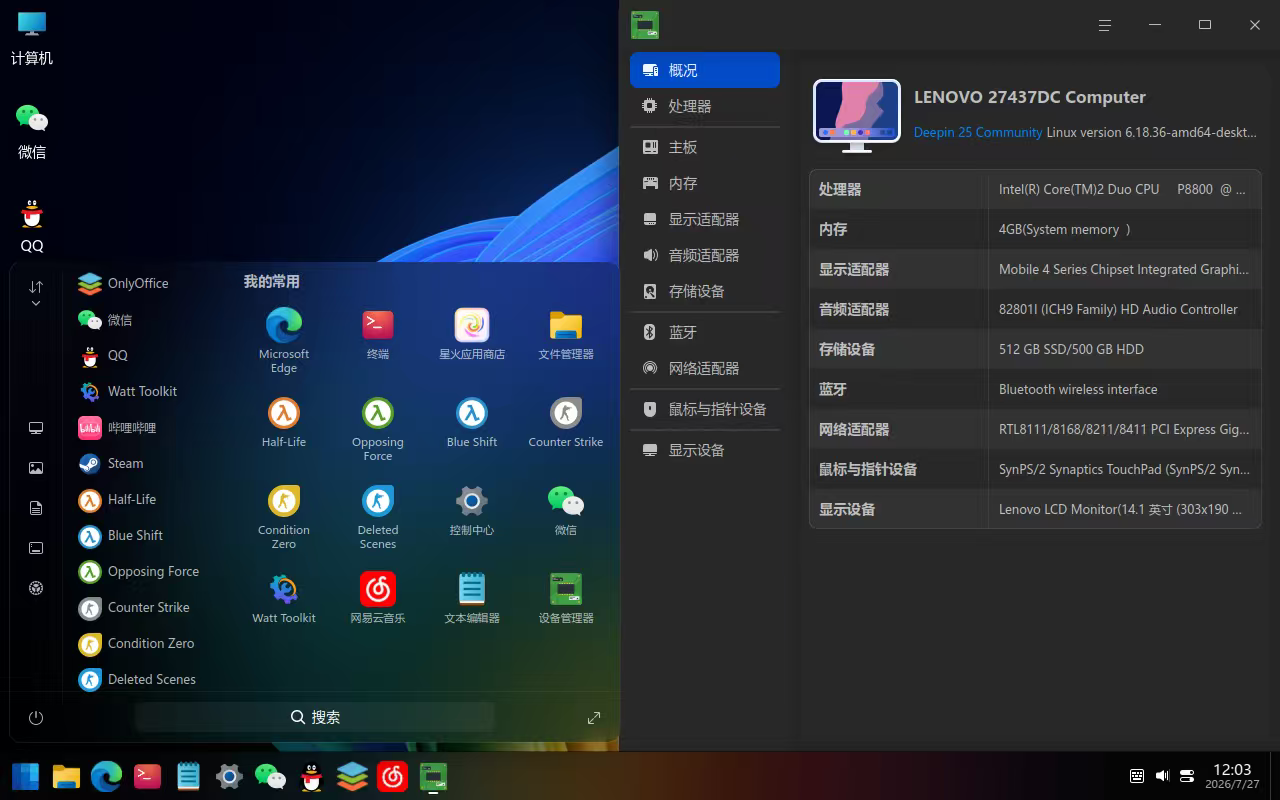This screenshot has width=1280, height=800.
Task: Go to 网络适配器 sidebar entry
Action: pyautogui.click(x=705, y=368)
